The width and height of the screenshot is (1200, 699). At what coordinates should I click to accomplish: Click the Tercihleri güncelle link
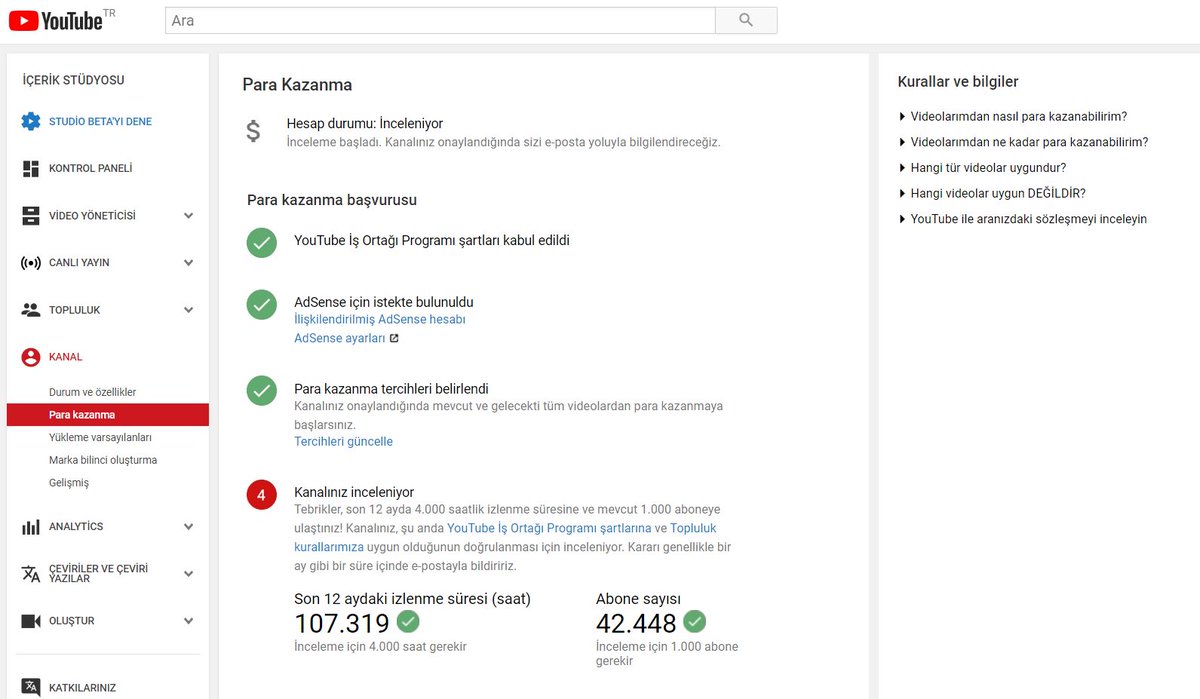343,442
